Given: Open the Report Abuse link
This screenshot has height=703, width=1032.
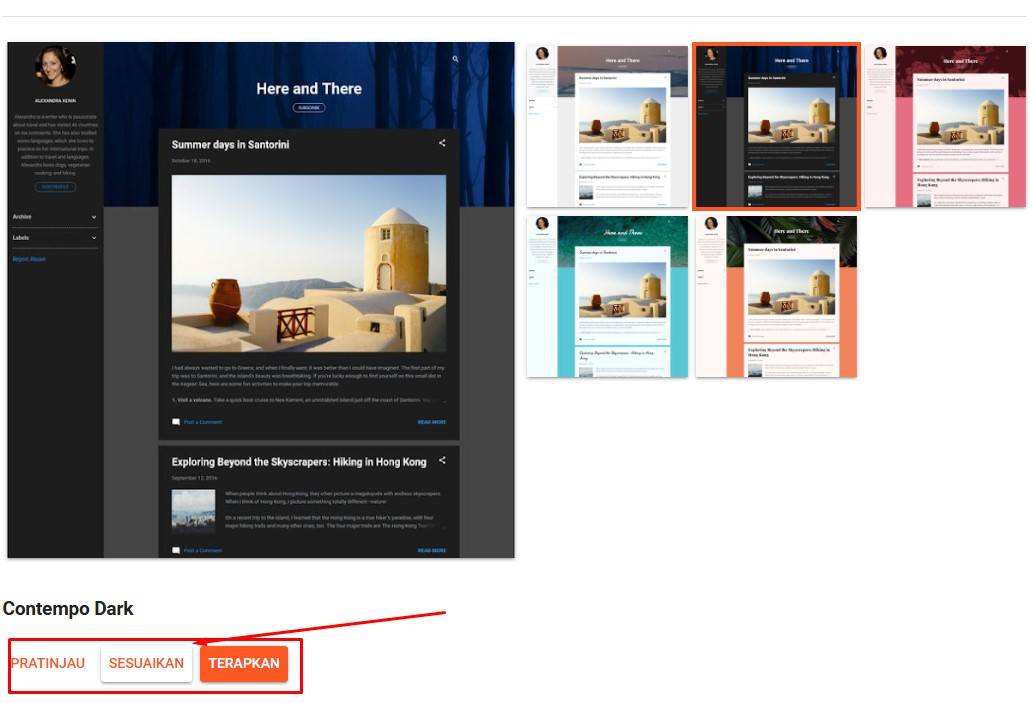Looking at the screenshot, I should click(28, 258).
